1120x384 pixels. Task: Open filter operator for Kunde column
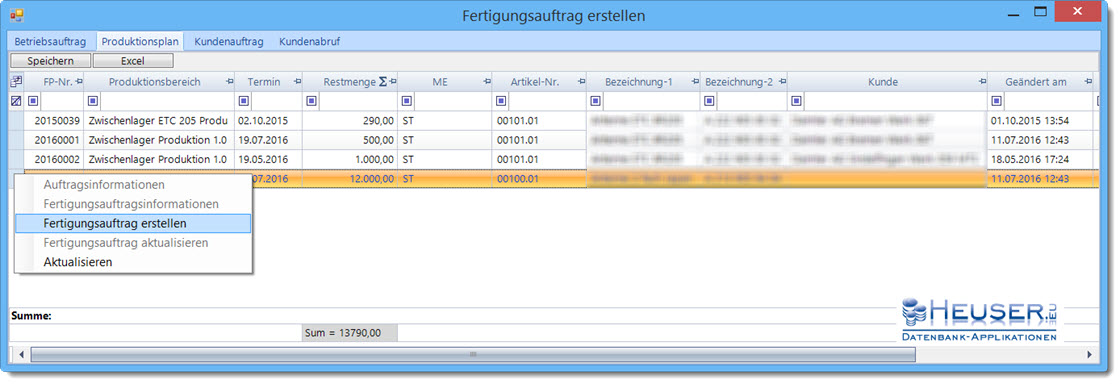[x=796, y=101]
